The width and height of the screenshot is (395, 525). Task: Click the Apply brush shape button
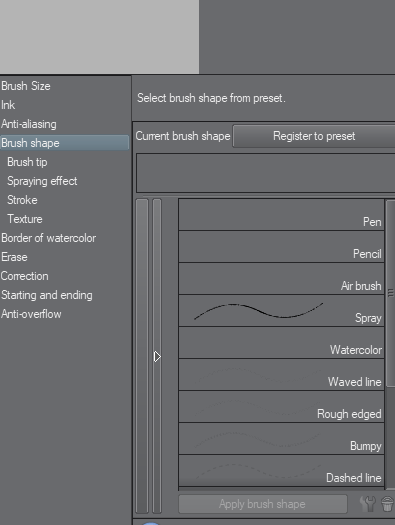point(262,504)
